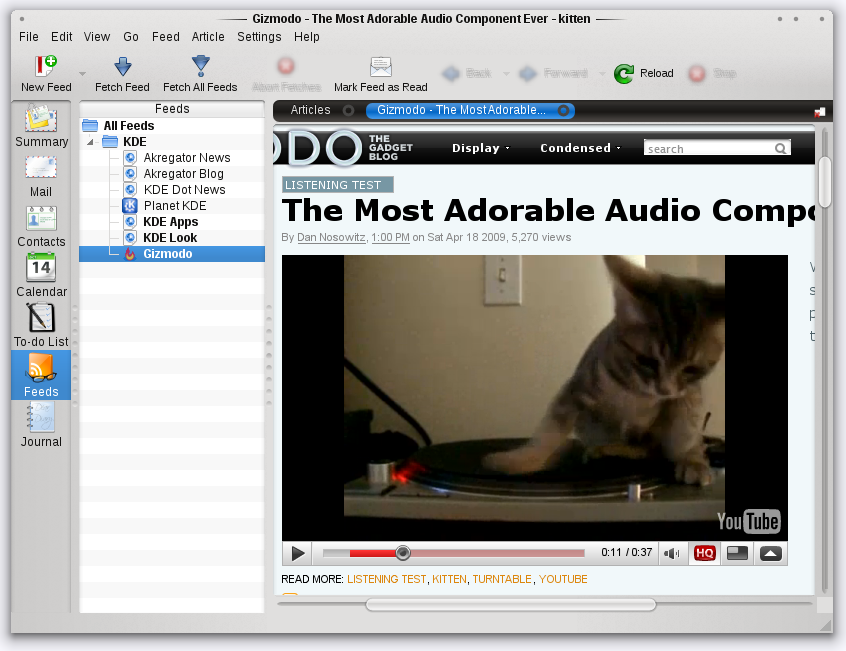Select Planet KDE feed
846x651 pixels.
(x=175, y=205)
